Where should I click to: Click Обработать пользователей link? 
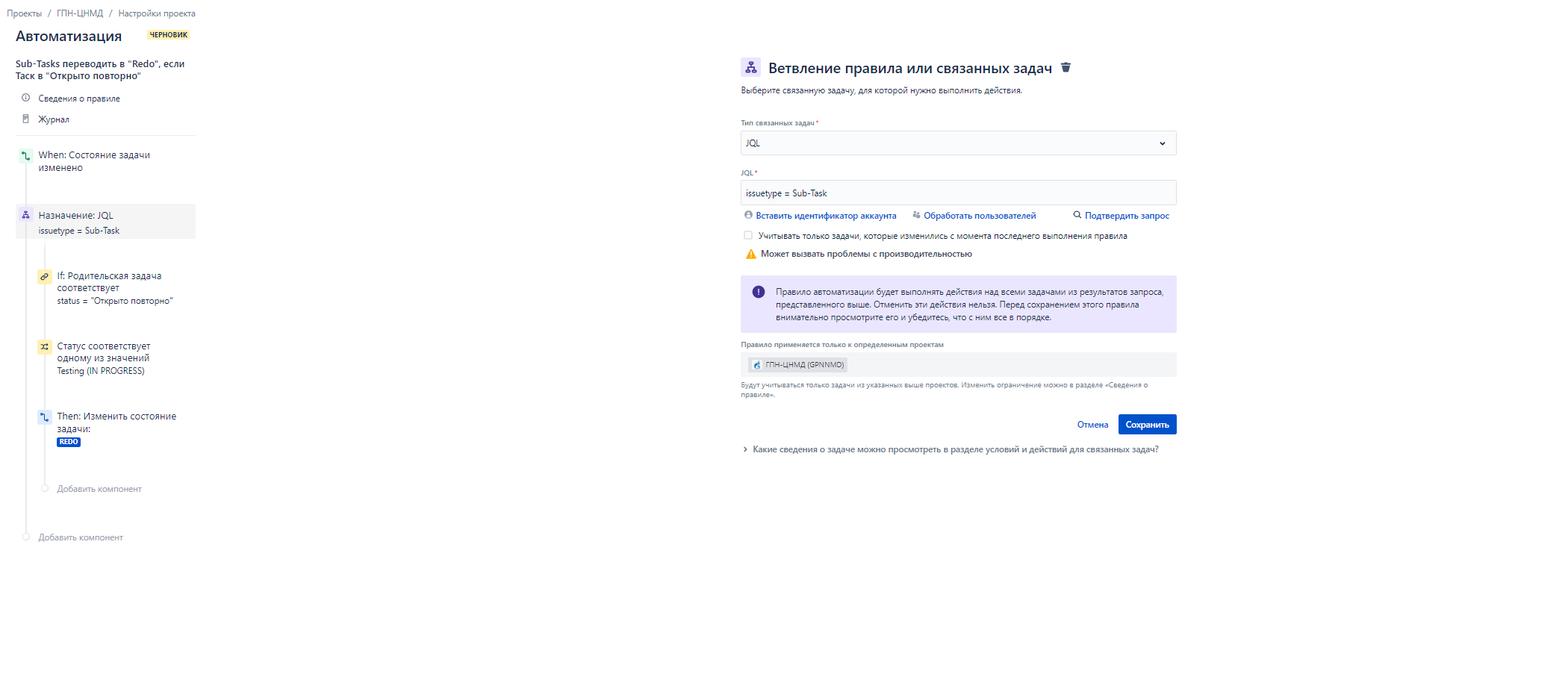point(974,216)
